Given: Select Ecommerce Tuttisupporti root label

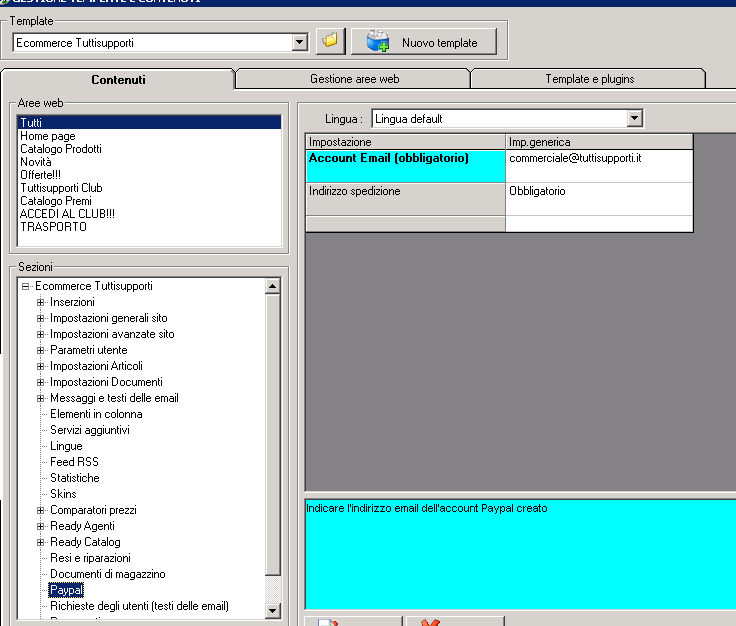Looking at the screenshot, I should click(94, 286).
